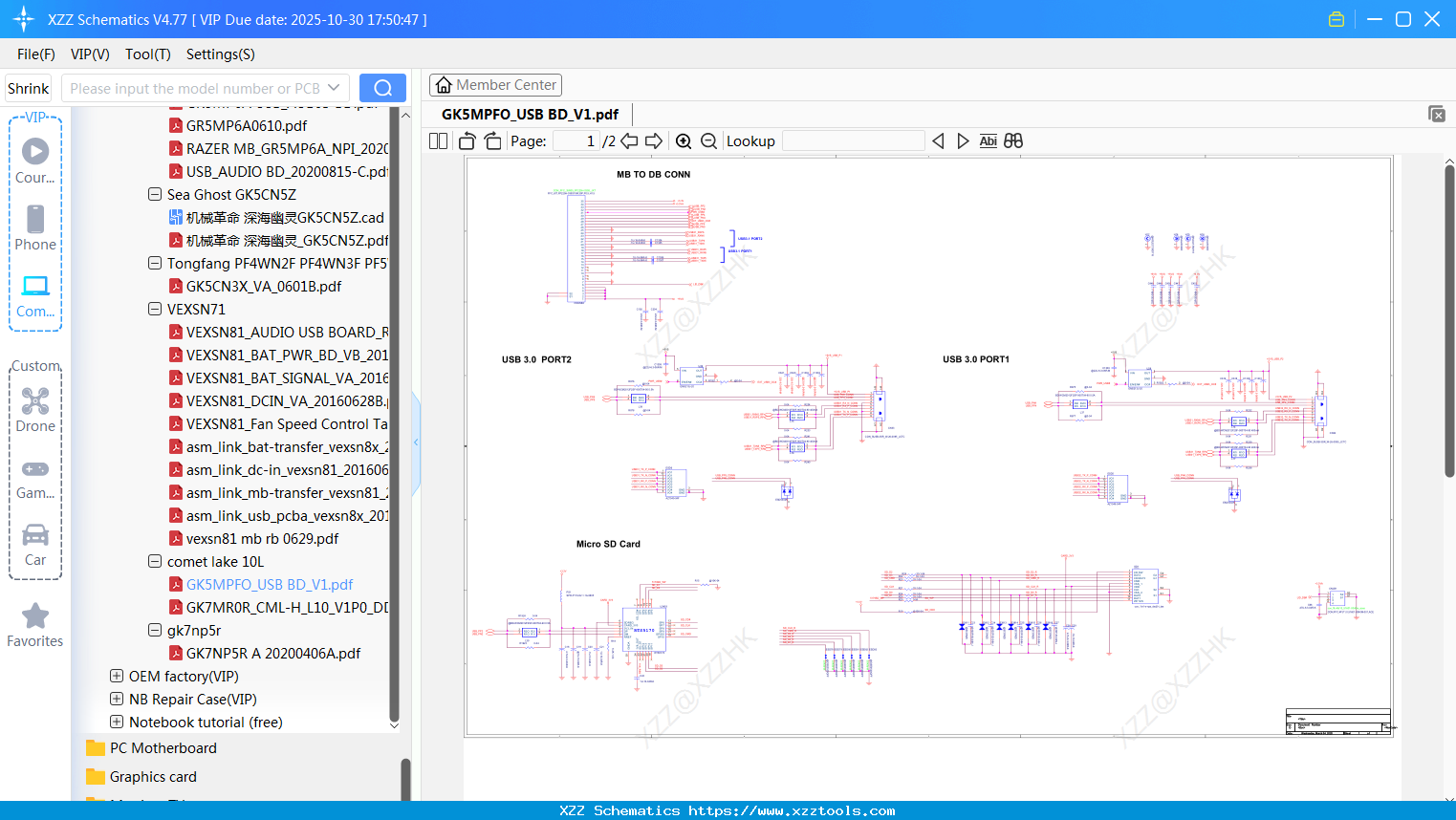Viewport: 1456px width, 820px height.
Task: Open the Tool(T) menu
Action: 147,54
